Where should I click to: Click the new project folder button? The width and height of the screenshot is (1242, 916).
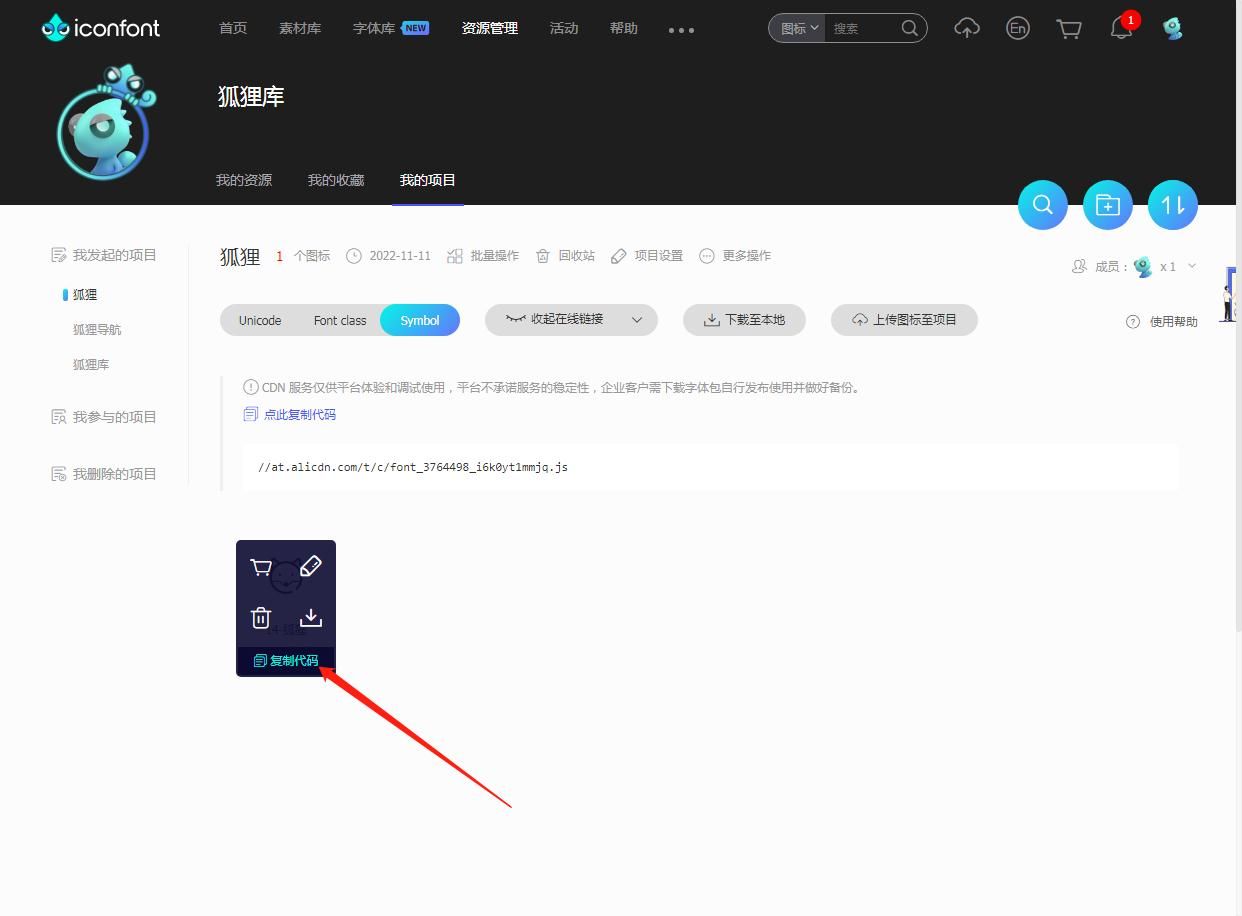click(1108, 205)
